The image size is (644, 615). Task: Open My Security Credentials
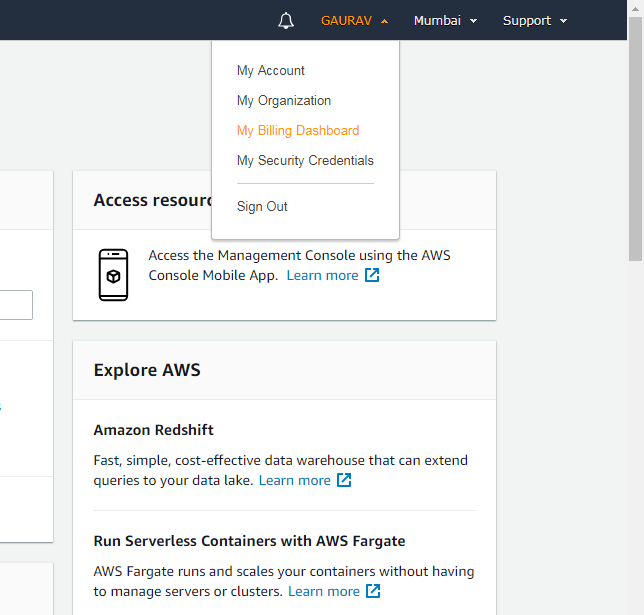pos(305,161)
